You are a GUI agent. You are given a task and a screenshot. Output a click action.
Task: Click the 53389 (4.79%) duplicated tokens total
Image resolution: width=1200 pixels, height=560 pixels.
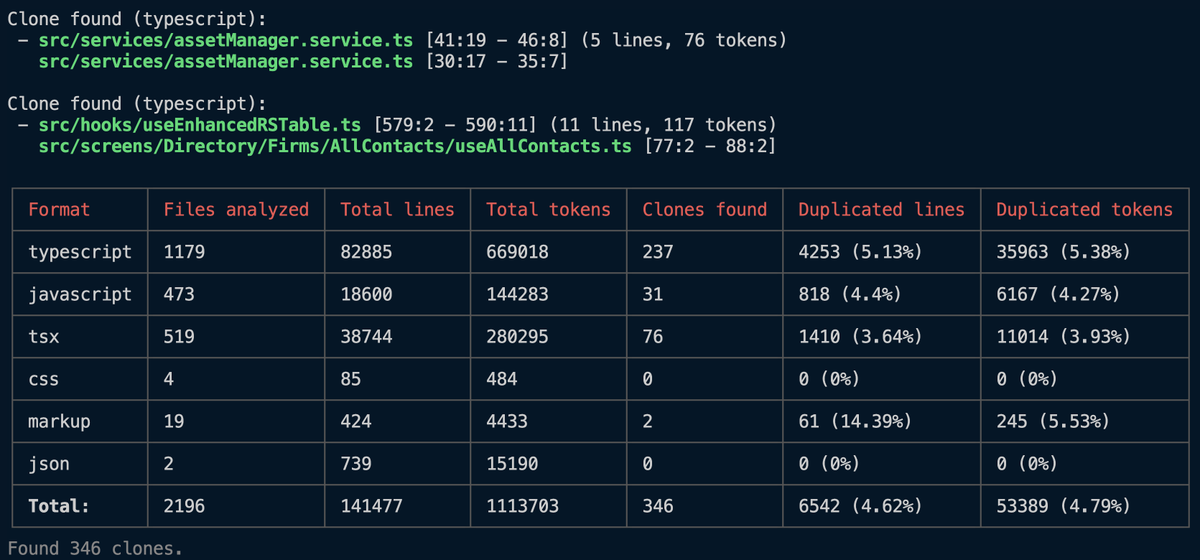click(1063, 506)
